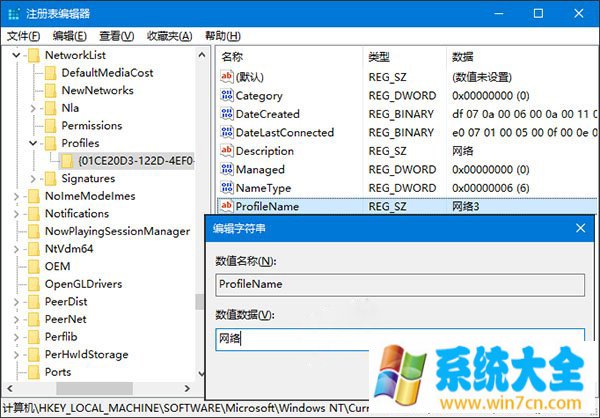Expand the PeerDist tree node

point(16,302)
